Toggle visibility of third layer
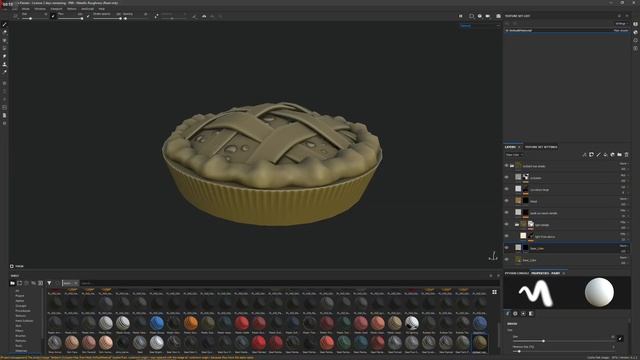 click(507, 189)
